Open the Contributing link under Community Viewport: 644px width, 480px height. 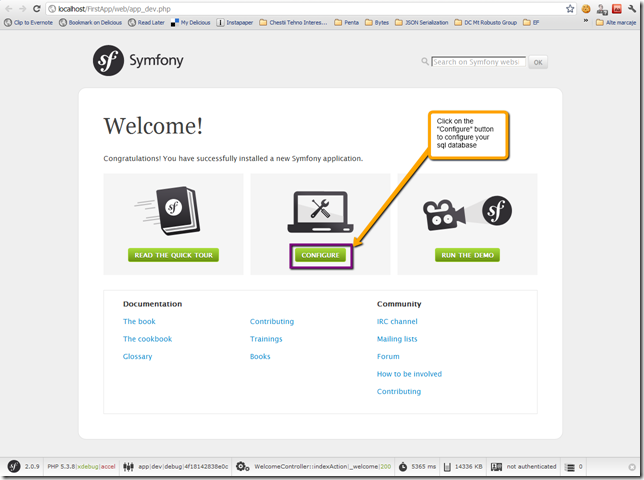pyautogui.click(x=399, y=392)
